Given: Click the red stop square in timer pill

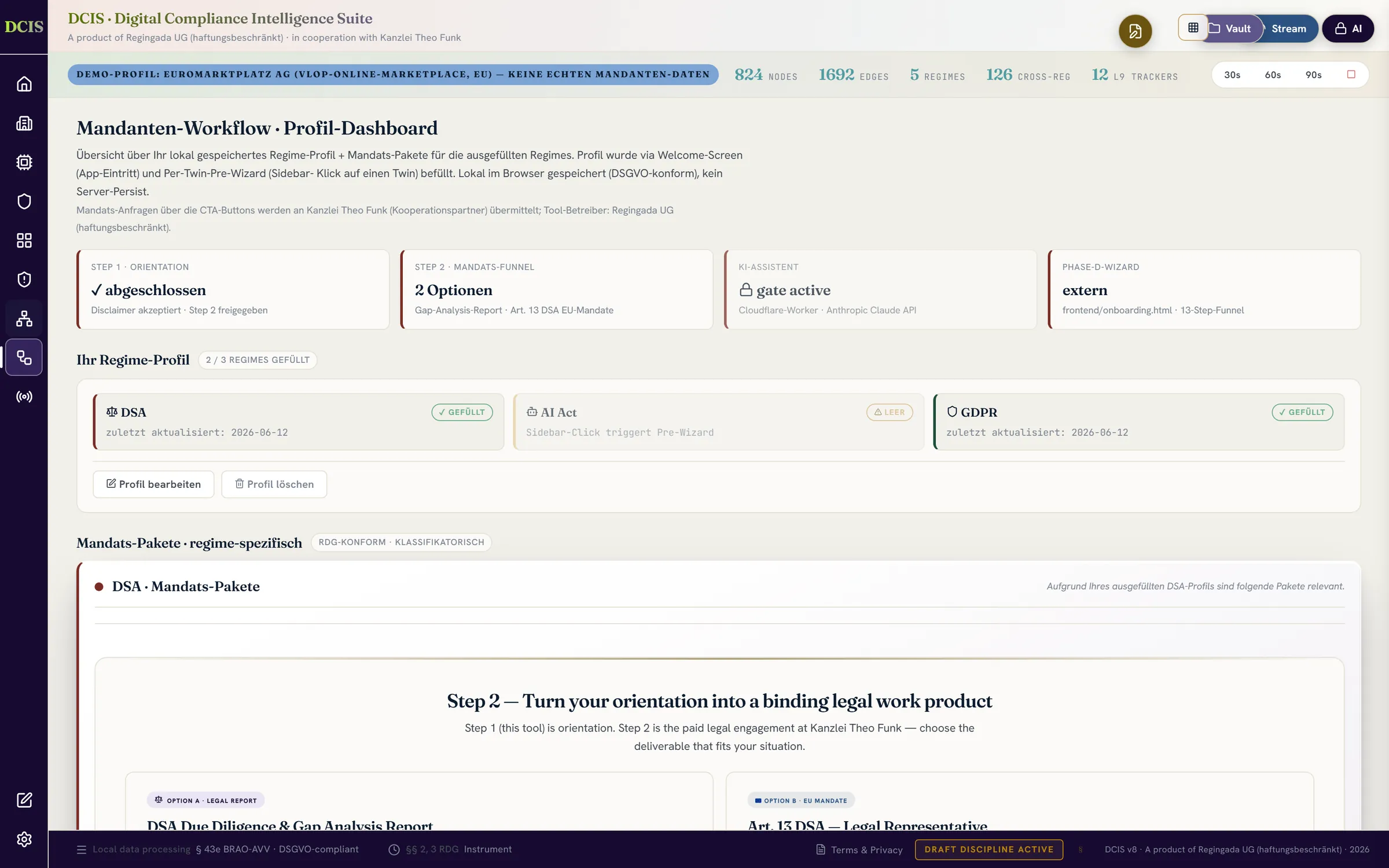Looking at the screenshot, I should click(1351, 75).
